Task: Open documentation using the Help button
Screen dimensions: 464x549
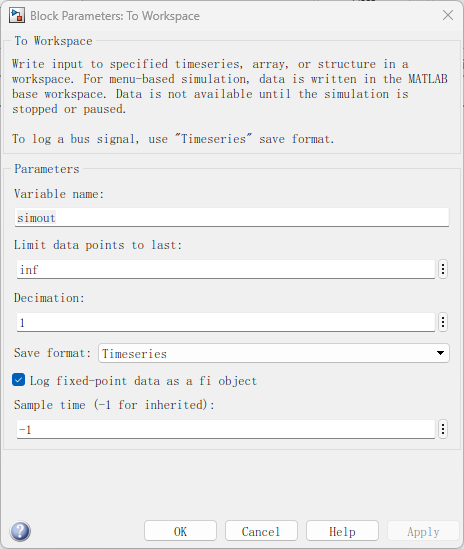Action: (x=342, y=531)
